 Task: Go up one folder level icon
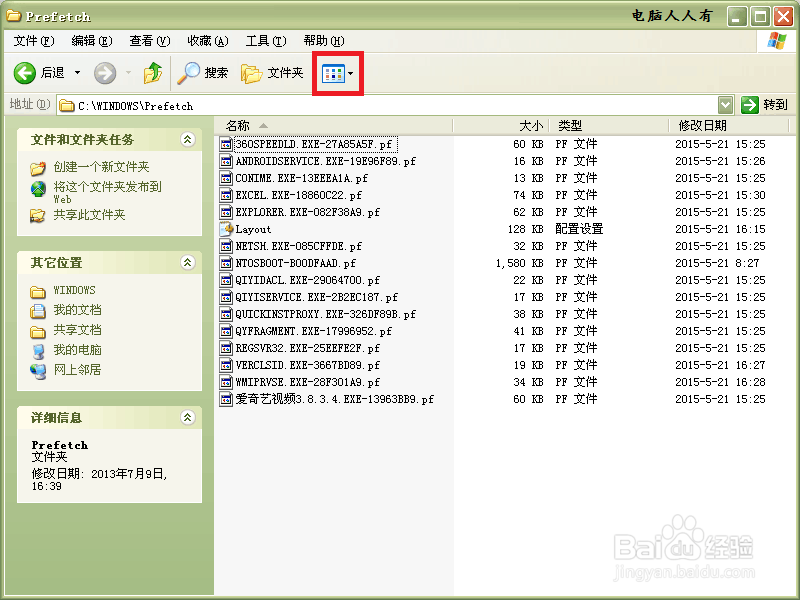pos(153,73)
